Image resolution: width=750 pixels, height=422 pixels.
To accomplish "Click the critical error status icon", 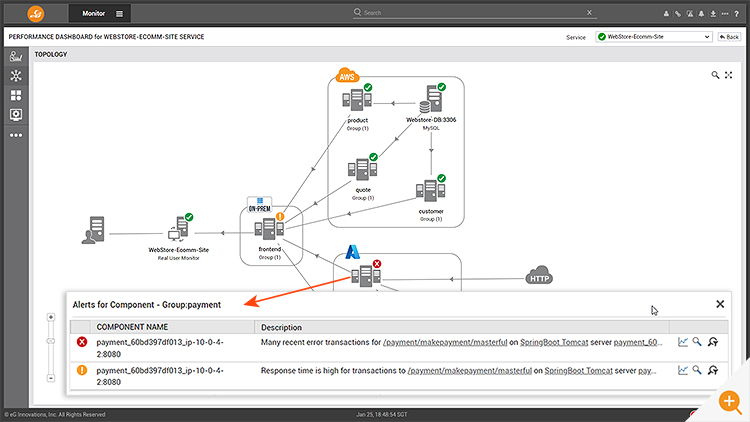I will 82,342.
